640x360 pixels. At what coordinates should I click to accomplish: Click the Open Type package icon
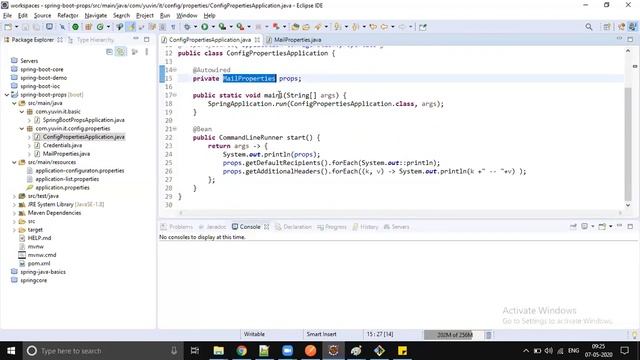pyautogui.click(x=295, y=27)
